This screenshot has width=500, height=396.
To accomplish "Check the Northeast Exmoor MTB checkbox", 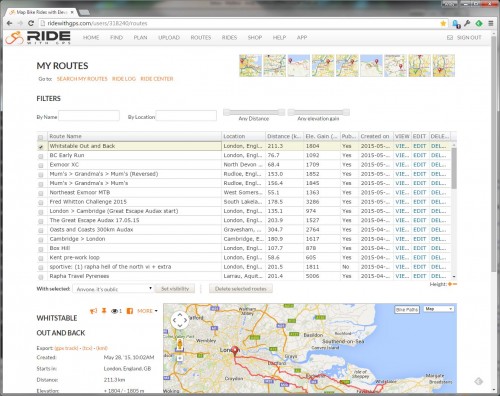I will tap(41, 193).
